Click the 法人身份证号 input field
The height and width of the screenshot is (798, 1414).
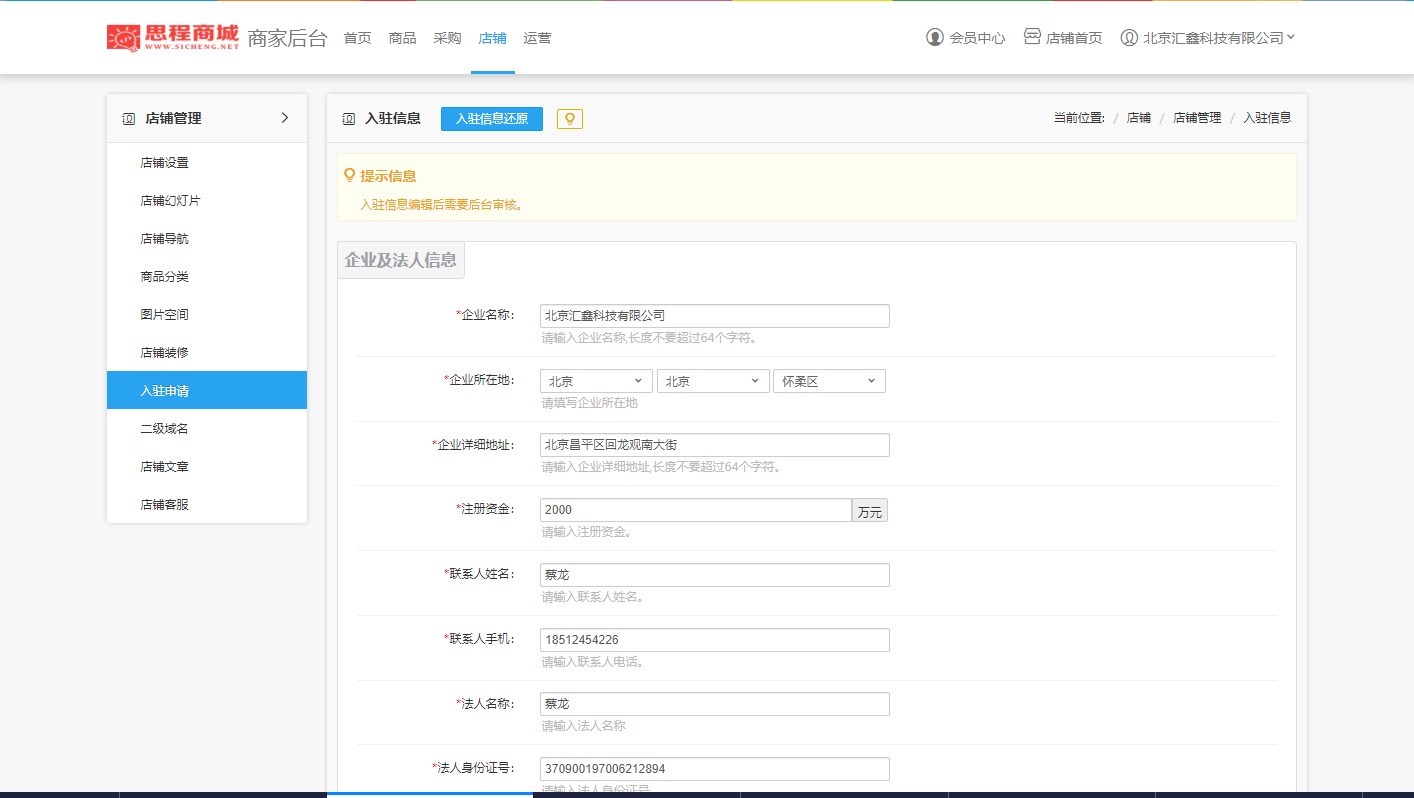pyautogui.click(x=714, y=769)
